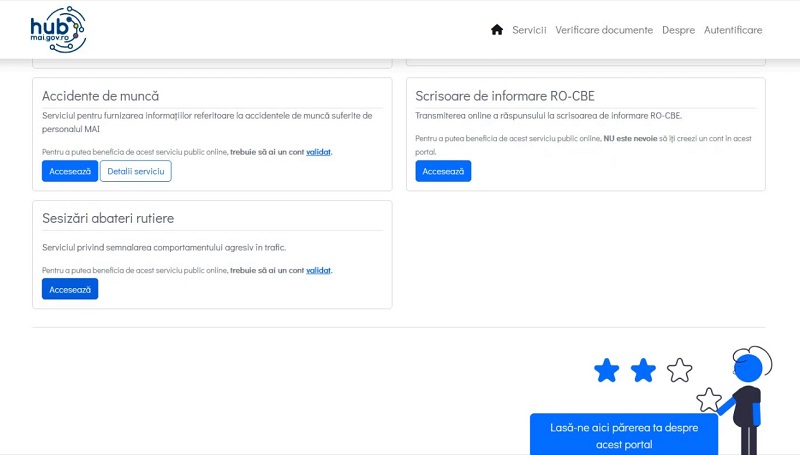Click the third outlined star
This screenshot has width=800, height=455.
click(680, 370)
